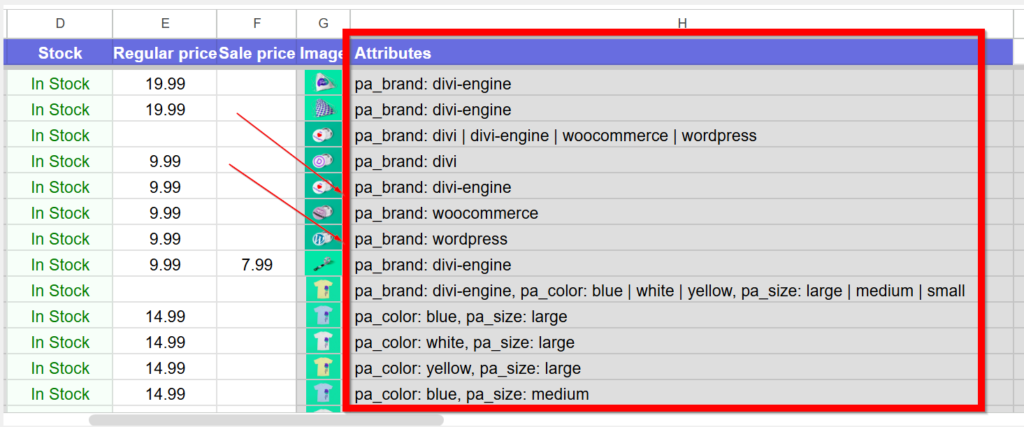Open product image thumbnail in wordpress row
Image resolution: width=1024 pixels, height=427 pixels.
(324, 239)
